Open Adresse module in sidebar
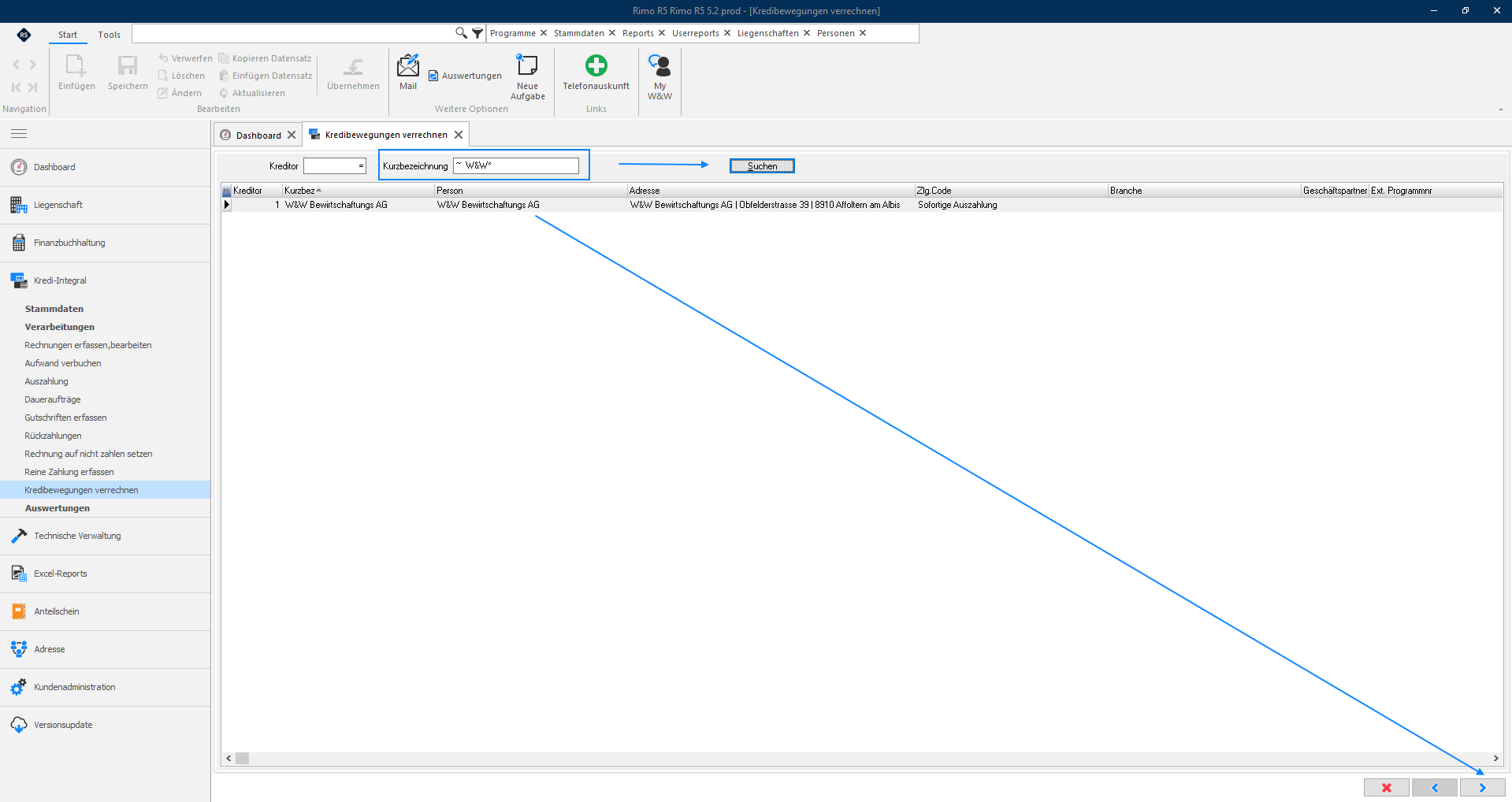The width and height of the screenshot is (1512, 802). [x=105, y=649]
